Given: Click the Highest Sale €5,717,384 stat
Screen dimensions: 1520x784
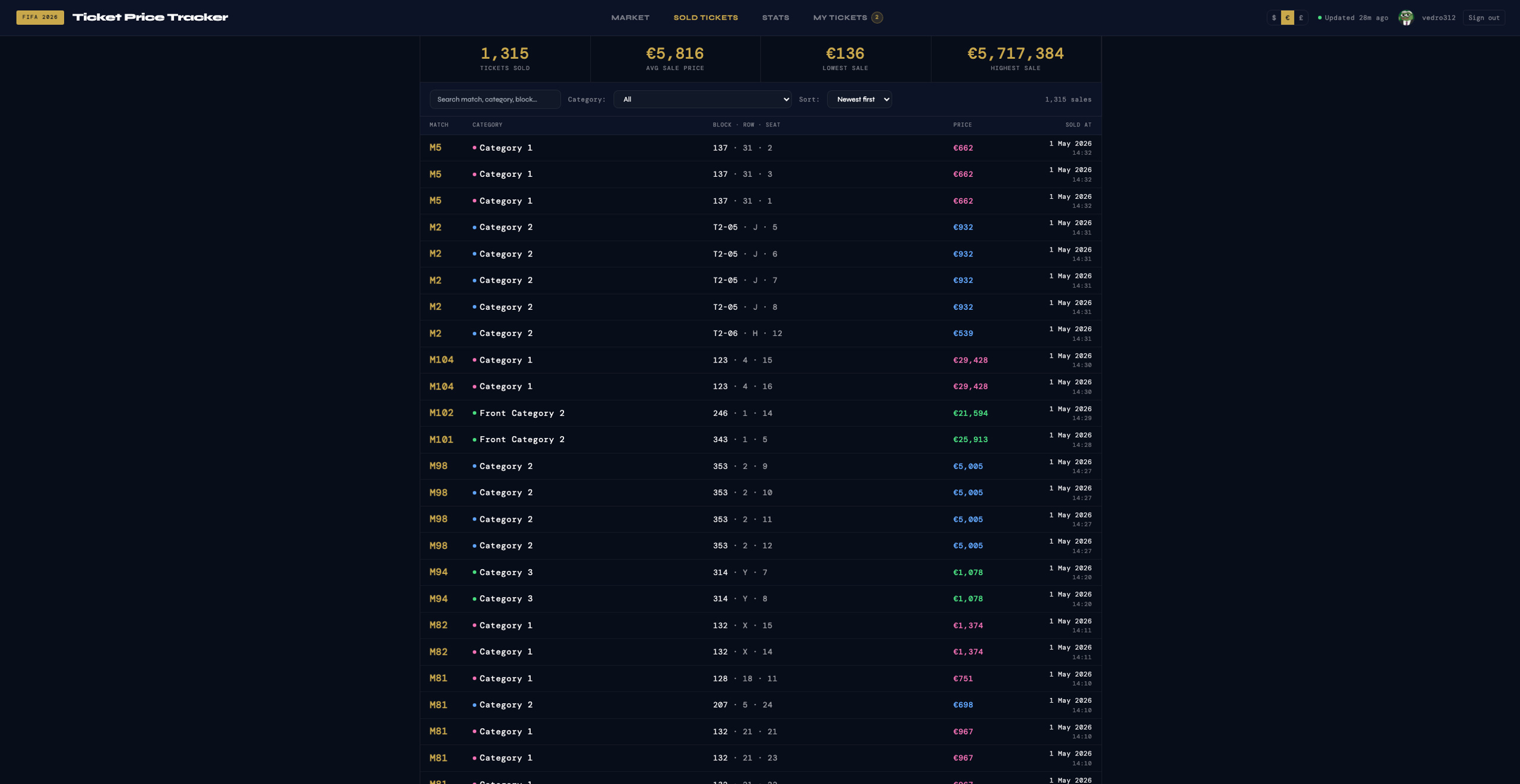Looking at the screenshot, I should [1016, 59].
